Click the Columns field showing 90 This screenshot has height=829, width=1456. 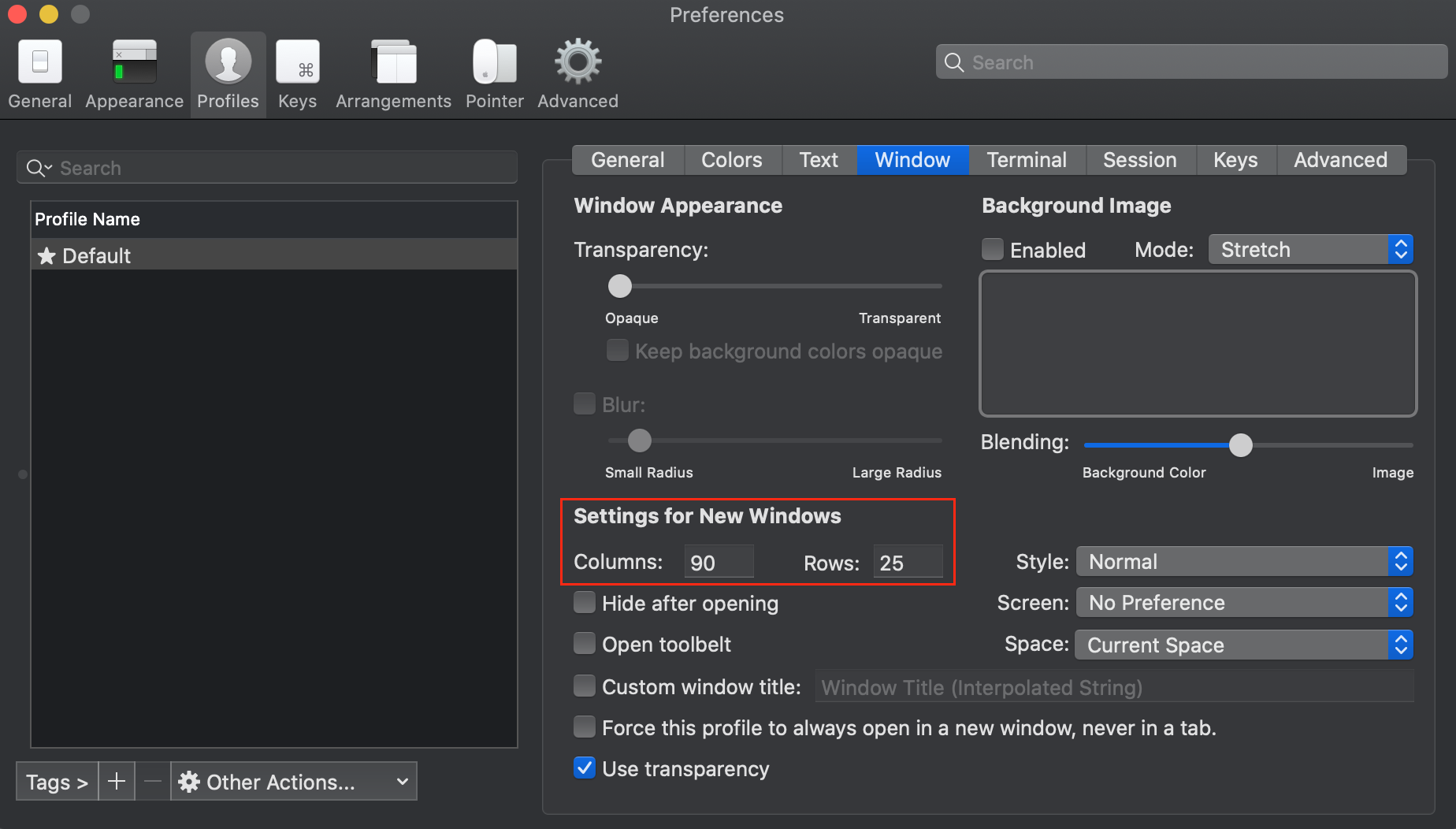coord(719,562)
